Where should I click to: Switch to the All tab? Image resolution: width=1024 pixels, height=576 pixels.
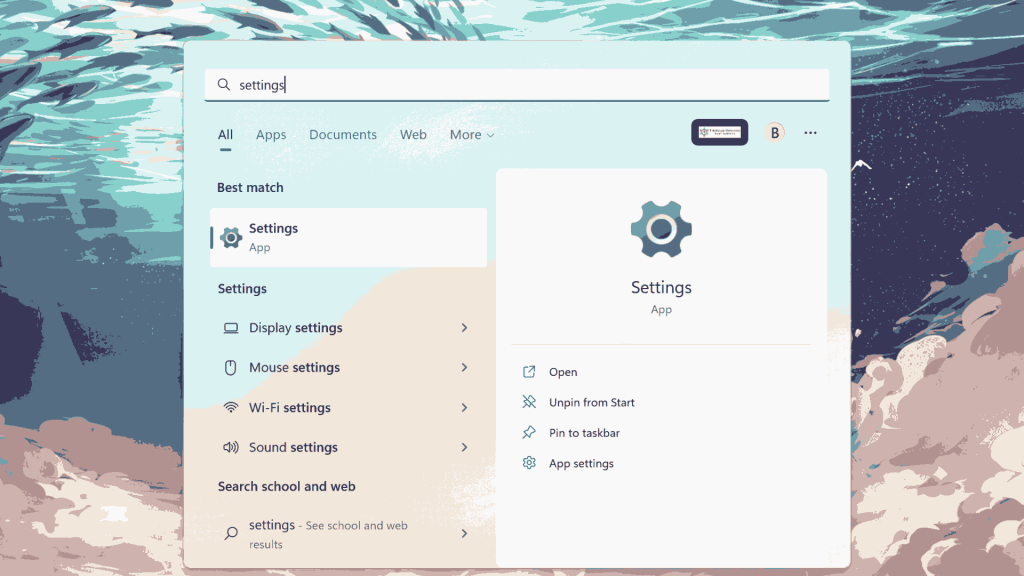click(225, 135)
